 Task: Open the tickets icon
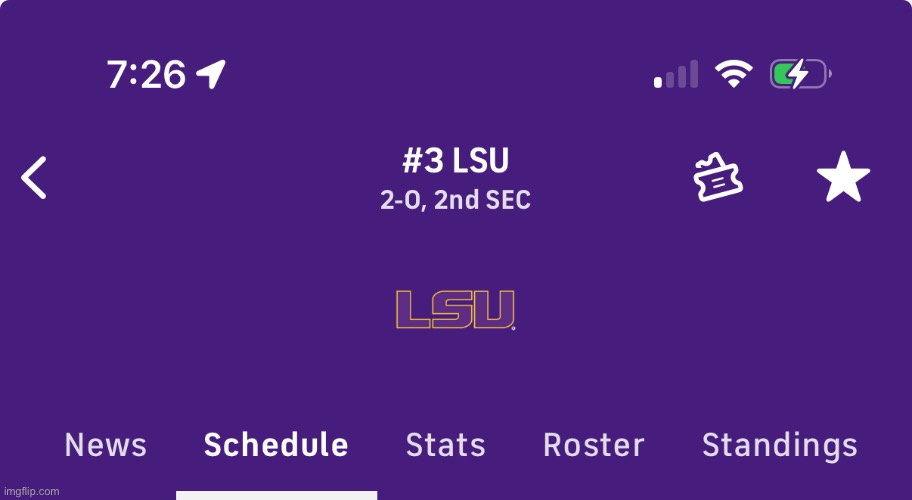click(x=720, y=178)
